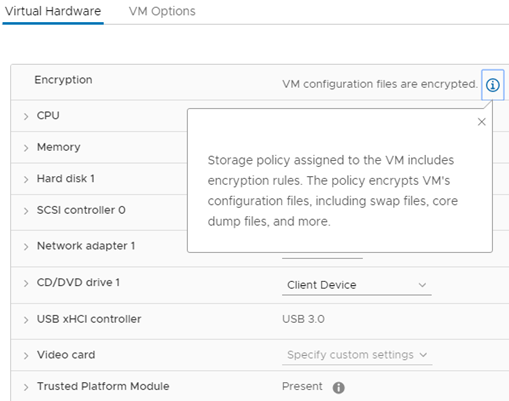Screen dimensions: 509x401
Task: Click the Network adapter 1 label
Action: pos(86,246)
